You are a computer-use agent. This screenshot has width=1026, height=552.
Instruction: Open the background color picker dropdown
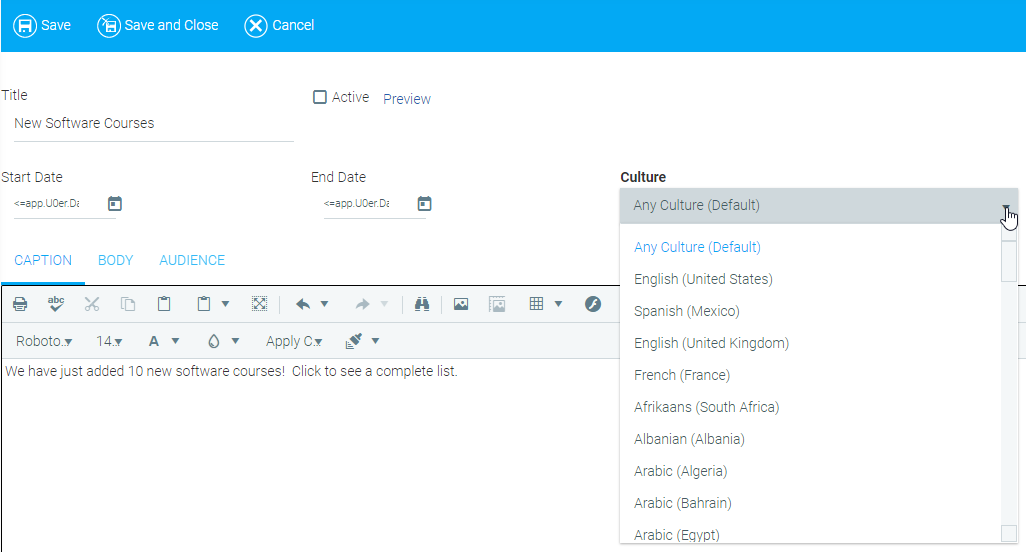235,341
